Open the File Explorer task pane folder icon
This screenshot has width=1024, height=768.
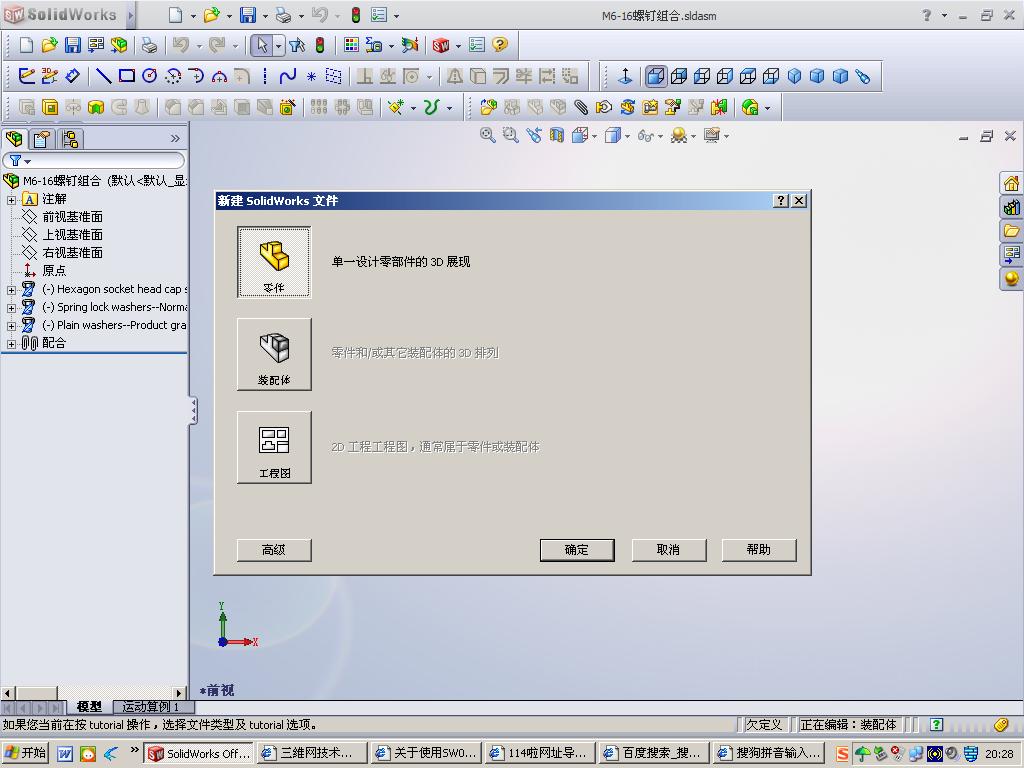point(1012,231)
